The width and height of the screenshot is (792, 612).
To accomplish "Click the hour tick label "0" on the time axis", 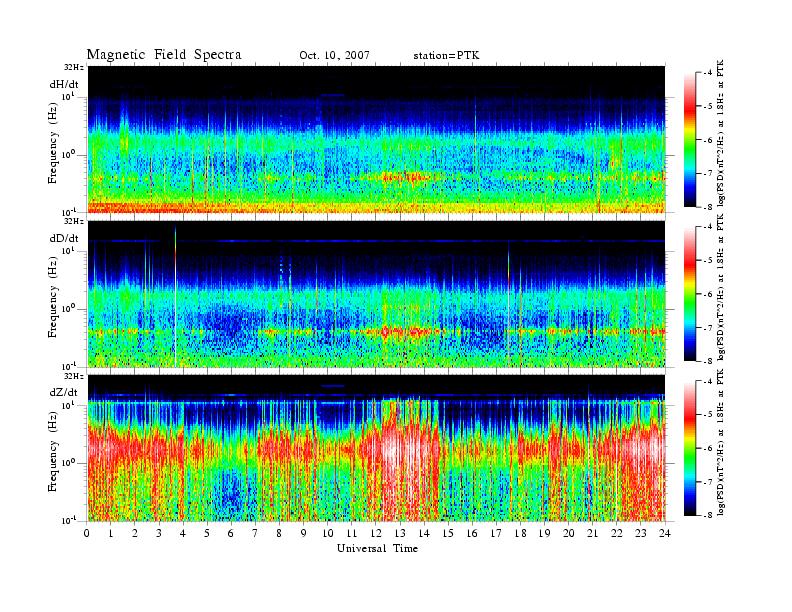I will pyautogui.click(x=87, y=533).
